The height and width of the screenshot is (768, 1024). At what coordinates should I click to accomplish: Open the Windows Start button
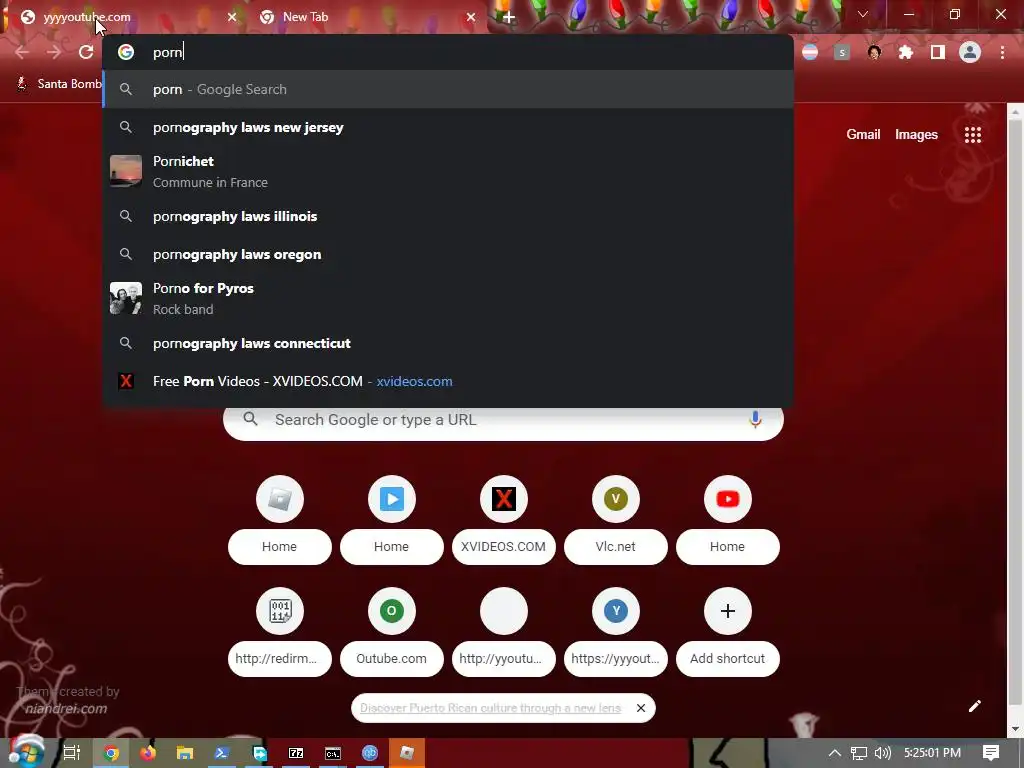pyautogui.click(x=26, y=752)
